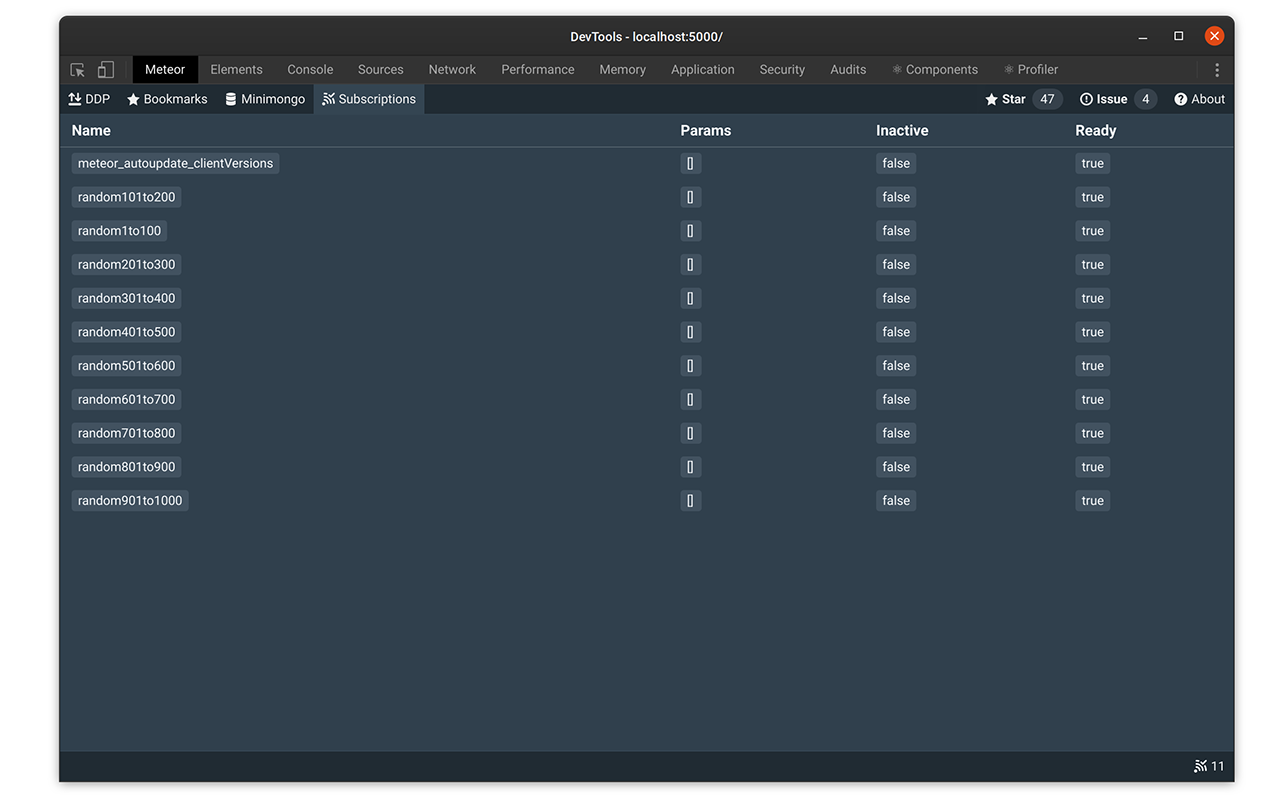The height and width of the screenshot is (800, 1280).
Task: Select the random401to500 subscription name
Action: [126, 332]
